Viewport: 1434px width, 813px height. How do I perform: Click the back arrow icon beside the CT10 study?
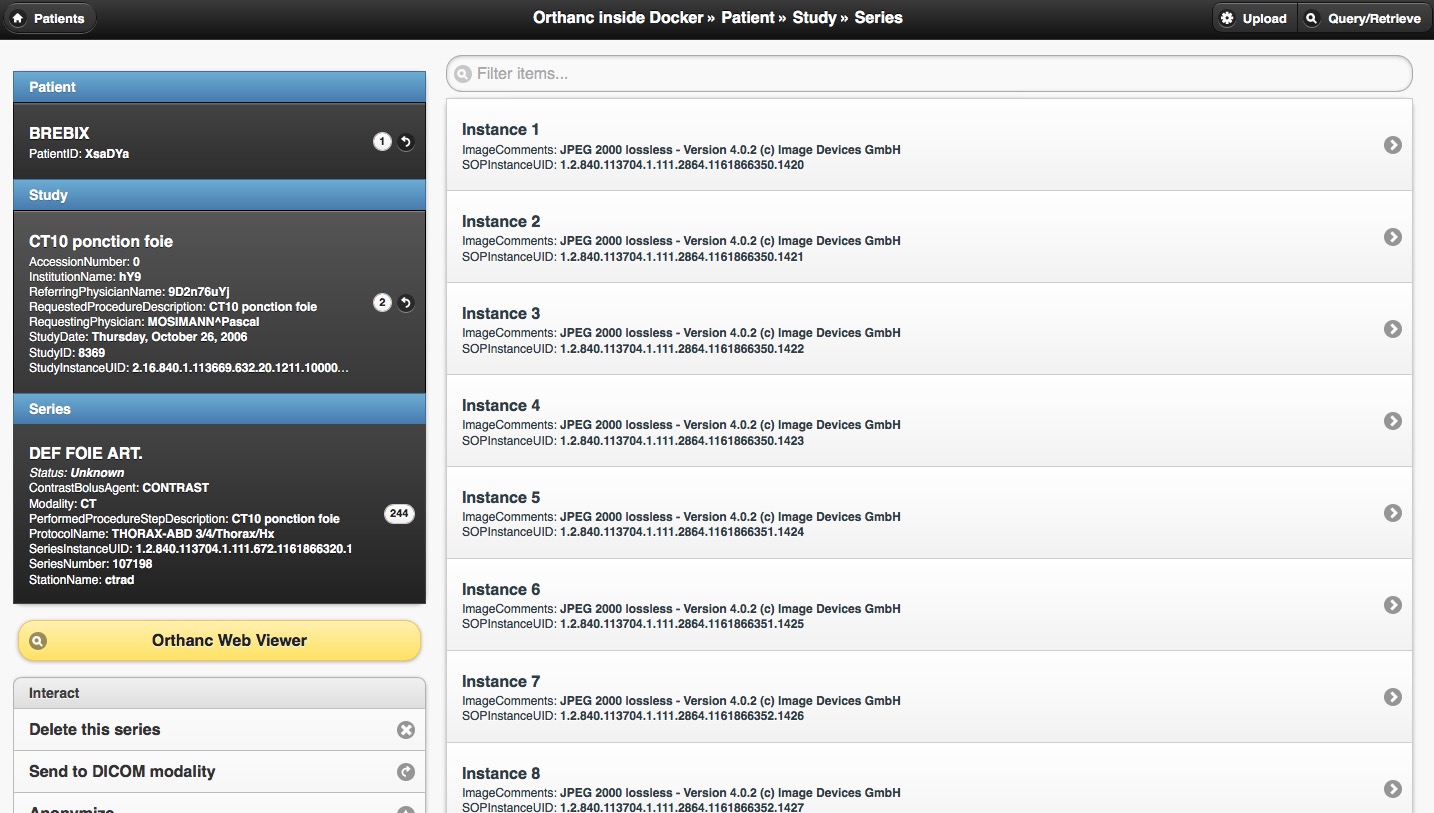pyautogui.click(x=405, y=303)
